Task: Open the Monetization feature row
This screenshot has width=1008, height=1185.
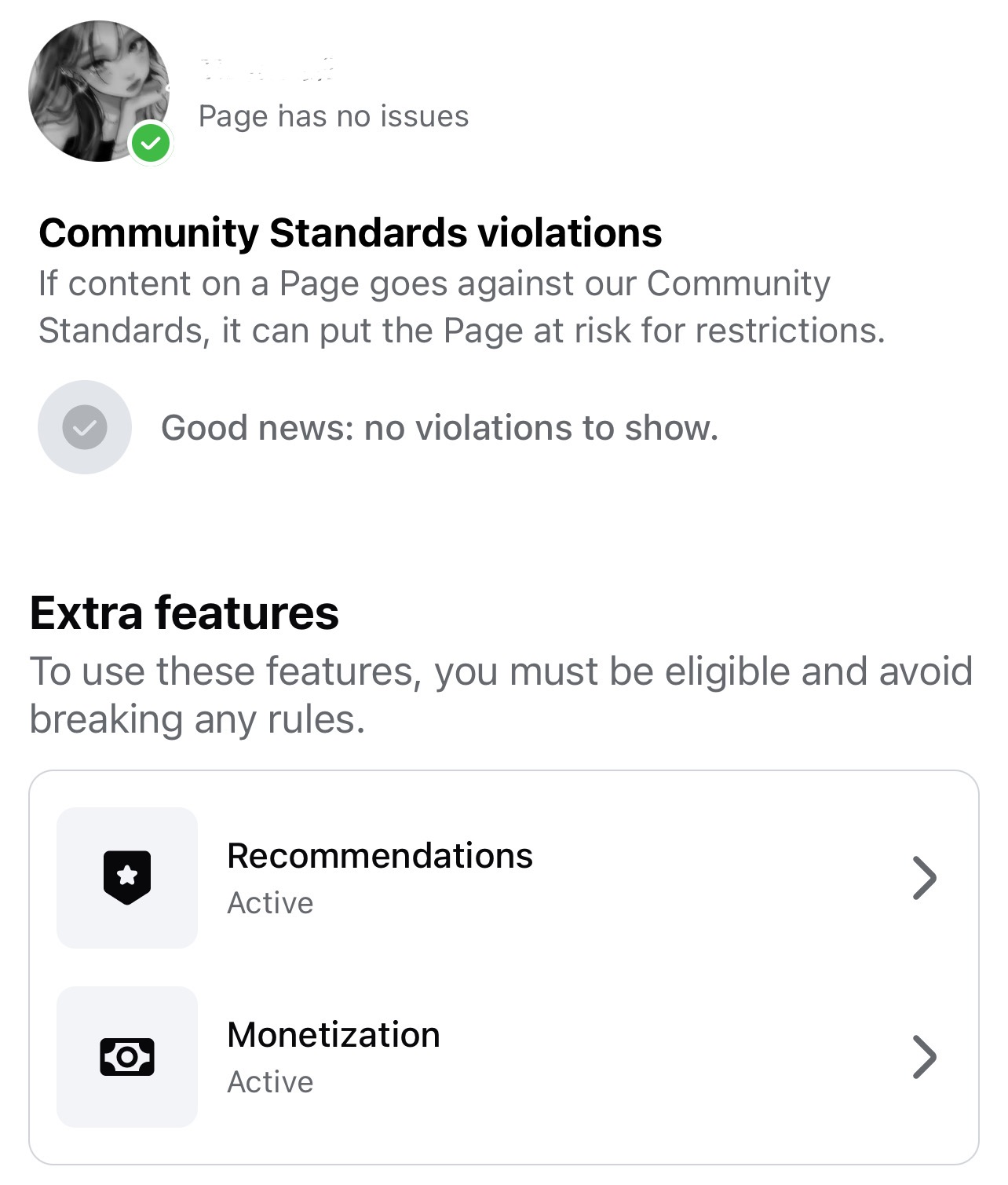Action: click(504, 1057)
